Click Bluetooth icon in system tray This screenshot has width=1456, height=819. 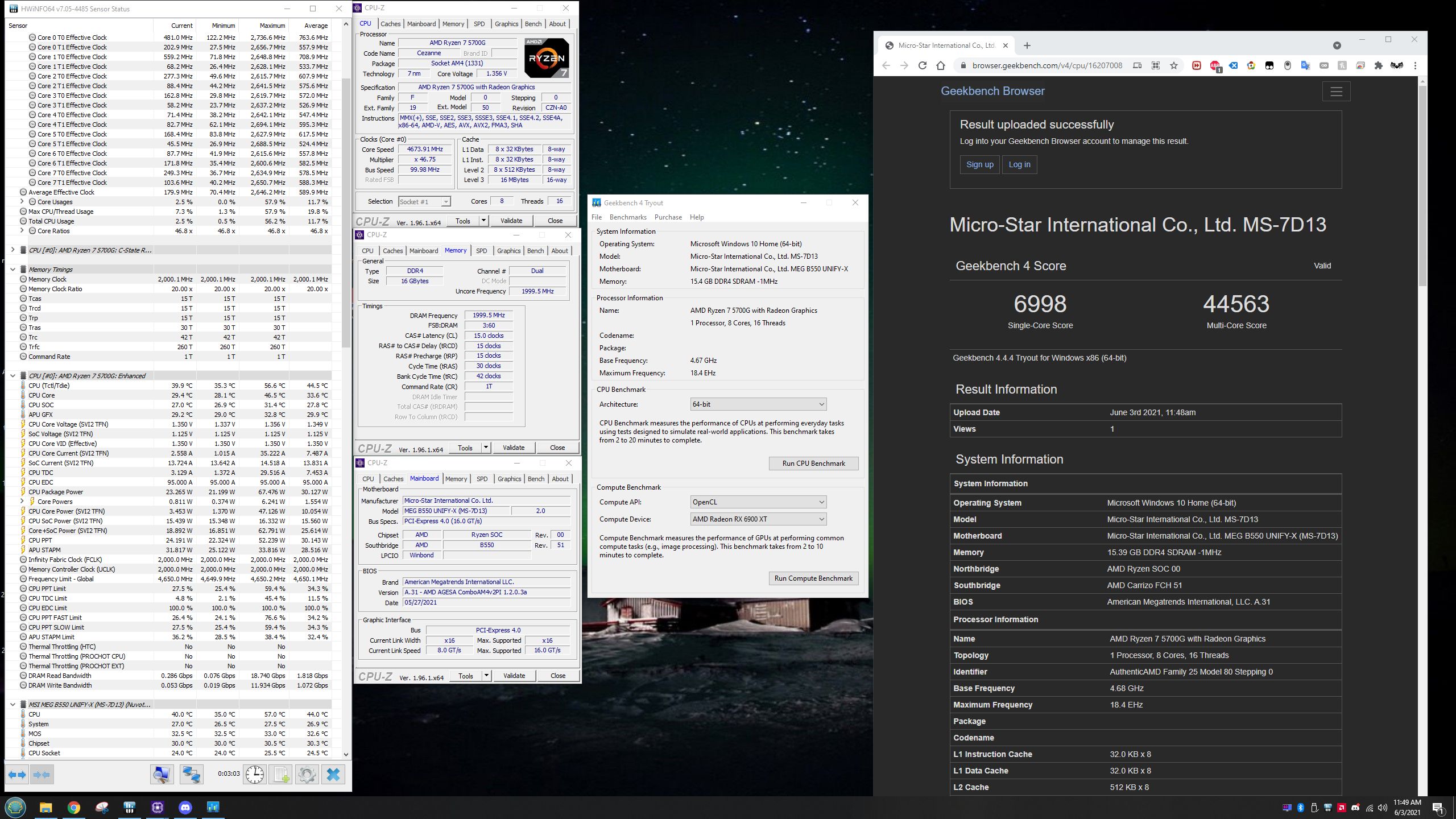[1301, 808]
